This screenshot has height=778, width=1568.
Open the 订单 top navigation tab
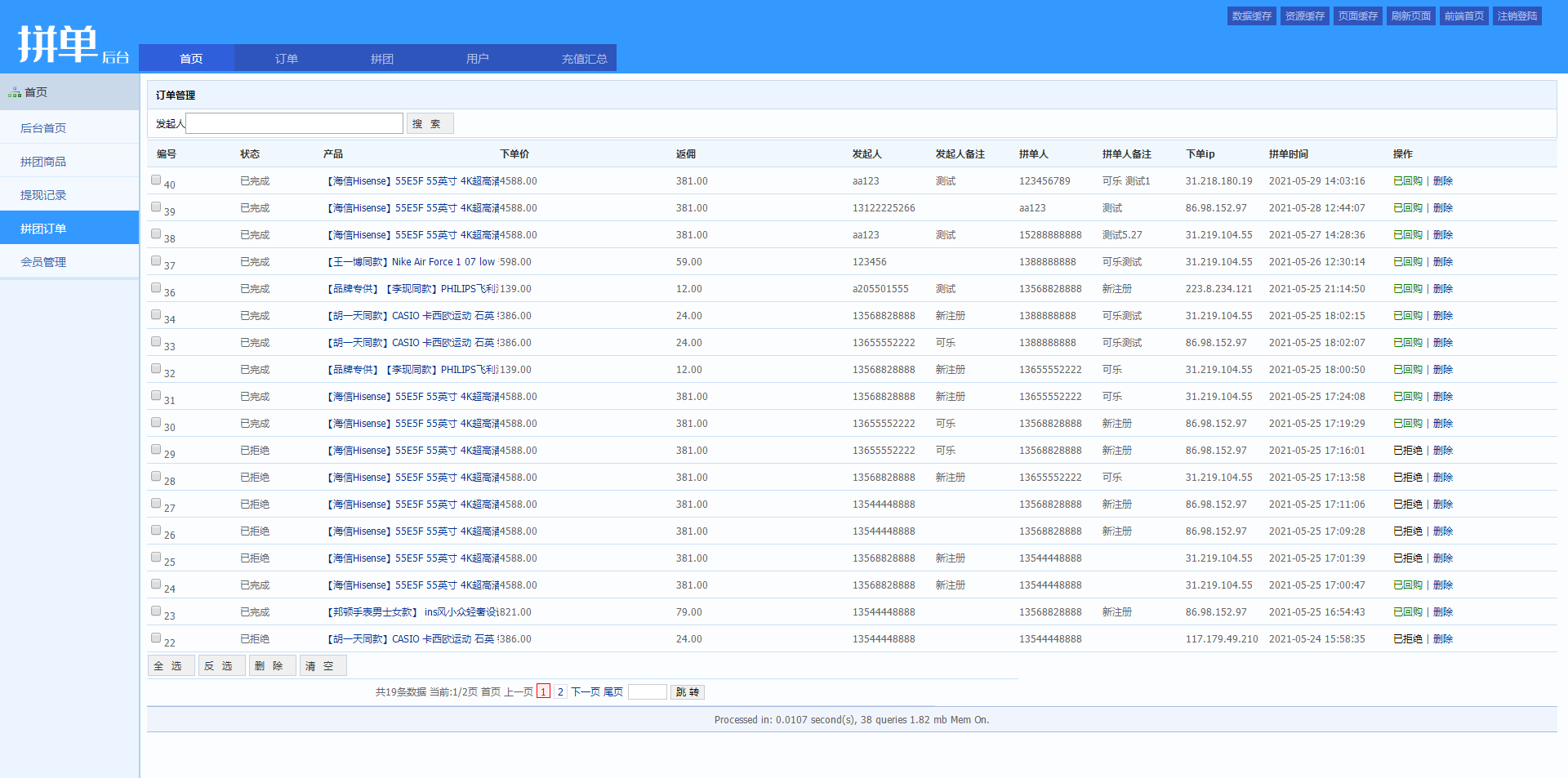(x=286, y=59)
